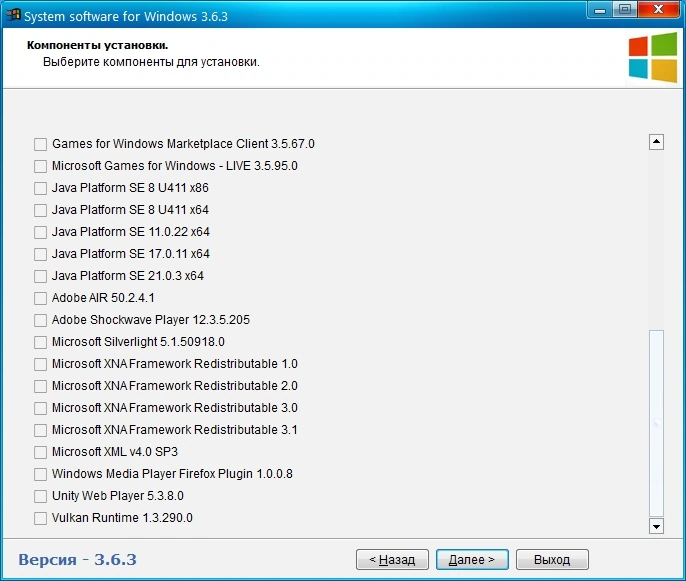
Task: Maximize the System software window
Action: 625,10
